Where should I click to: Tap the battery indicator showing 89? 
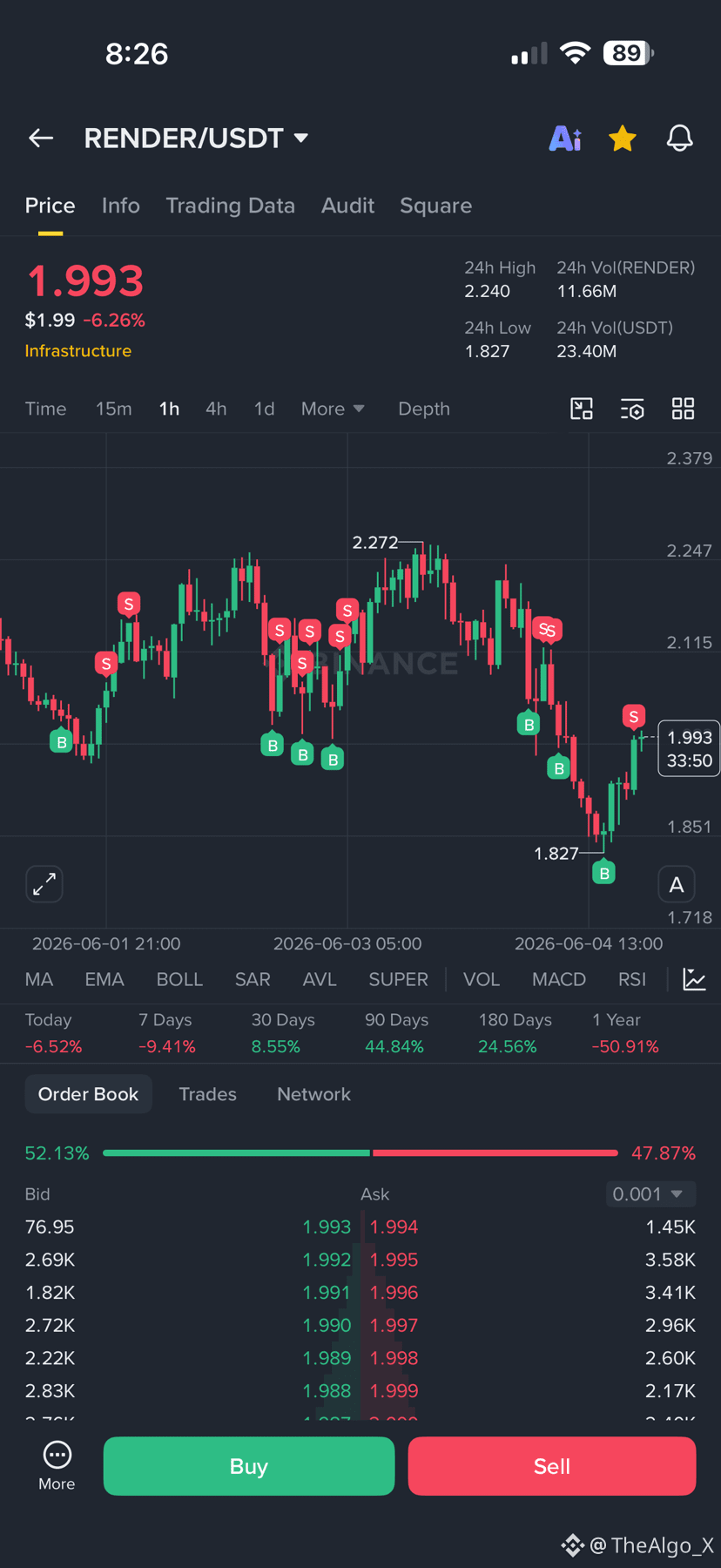click(x=629, y=53)
